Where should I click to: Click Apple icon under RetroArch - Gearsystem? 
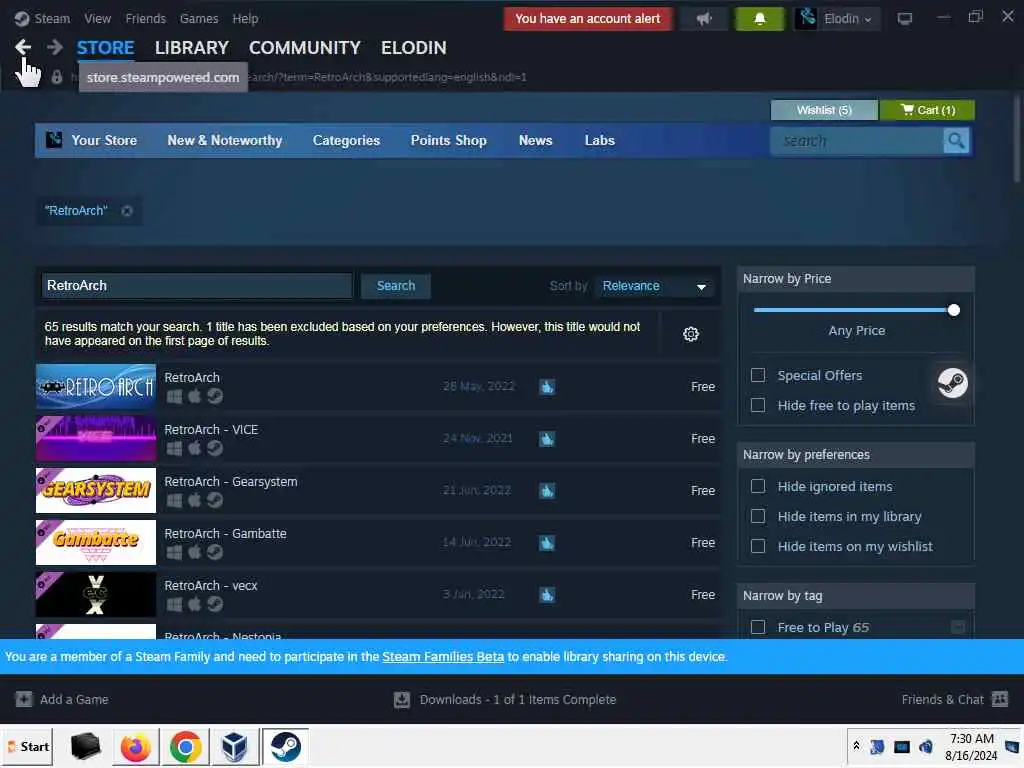tap(195, 500)
